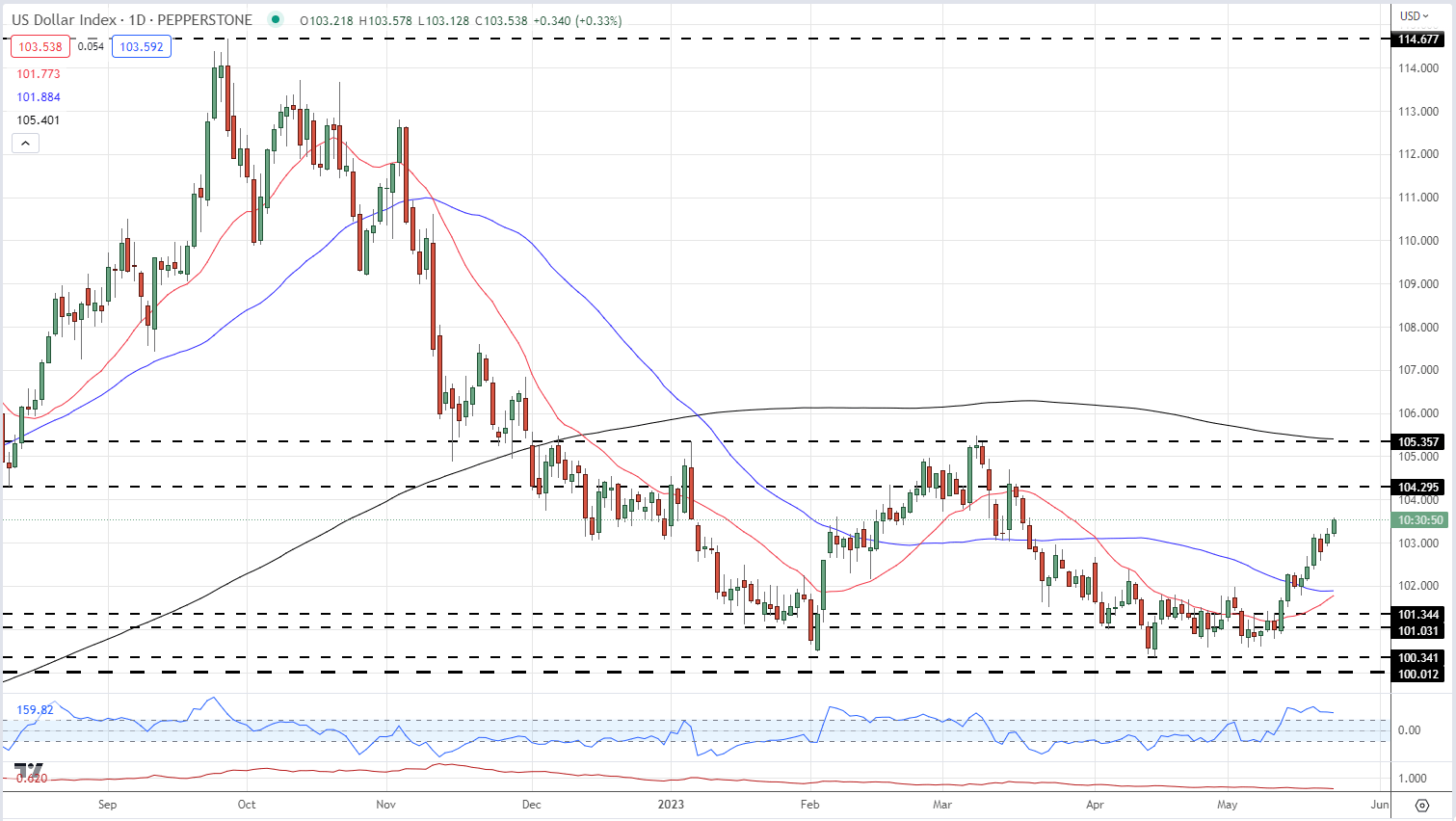Image resolution: width=1456 pixels, height=821 pixels.
Task: Click 111.000 on the price scale
Action: click(x=1418, y=198)
